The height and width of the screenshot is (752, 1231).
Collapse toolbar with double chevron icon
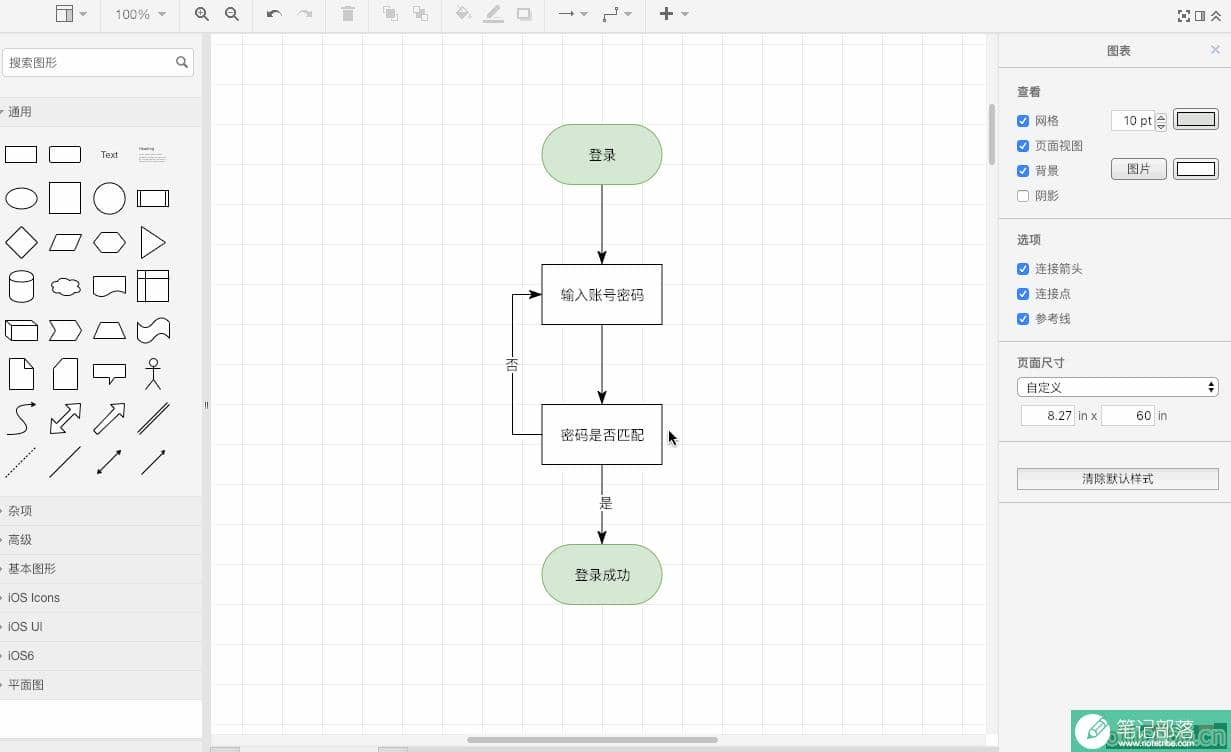pos(1216,16)
